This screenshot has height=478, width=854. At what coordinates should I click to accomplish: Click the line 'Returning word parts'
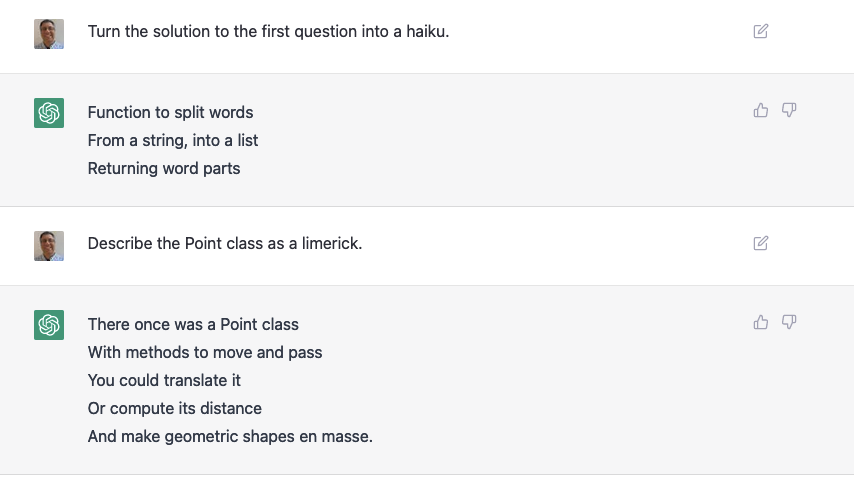pos(164,168)
